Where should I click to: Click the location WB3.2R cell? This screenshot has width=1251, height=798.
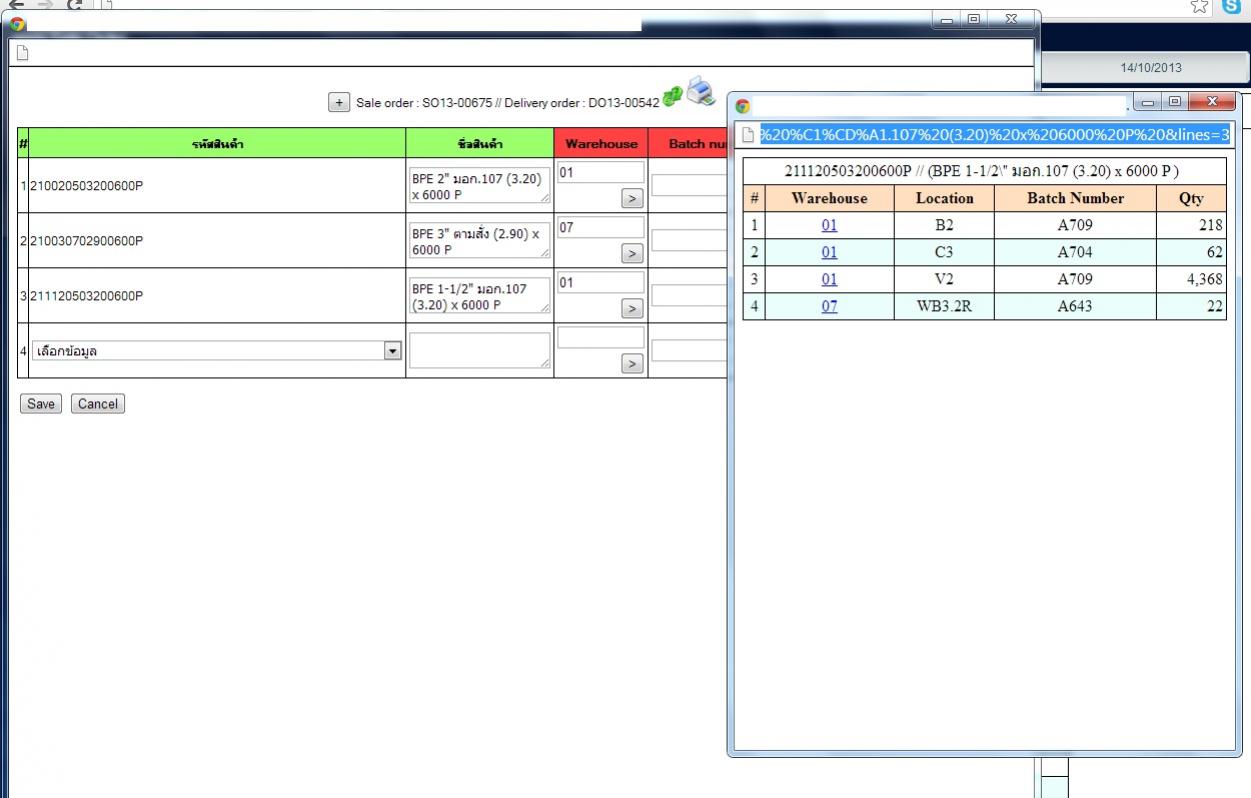tap(944, 306)
